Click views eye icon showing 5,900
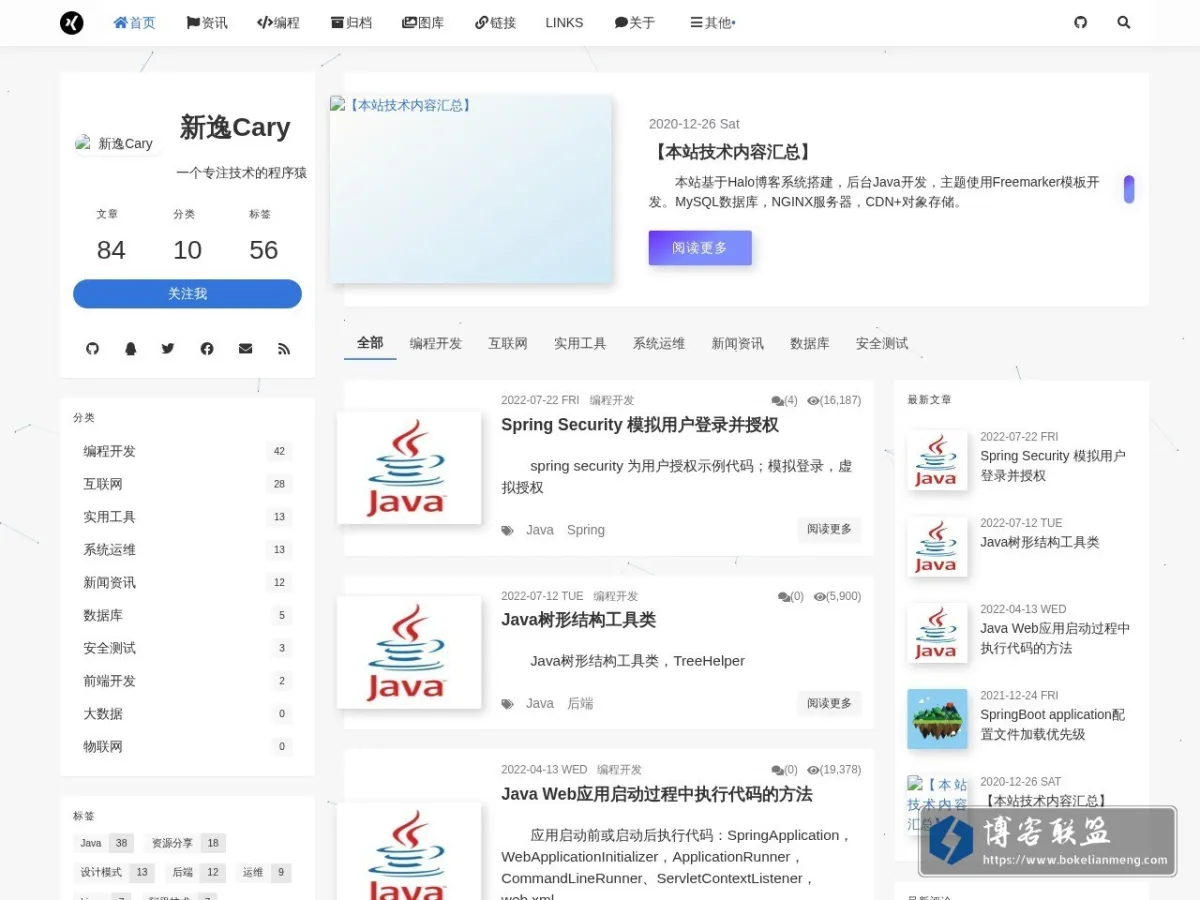 (820, 597)
